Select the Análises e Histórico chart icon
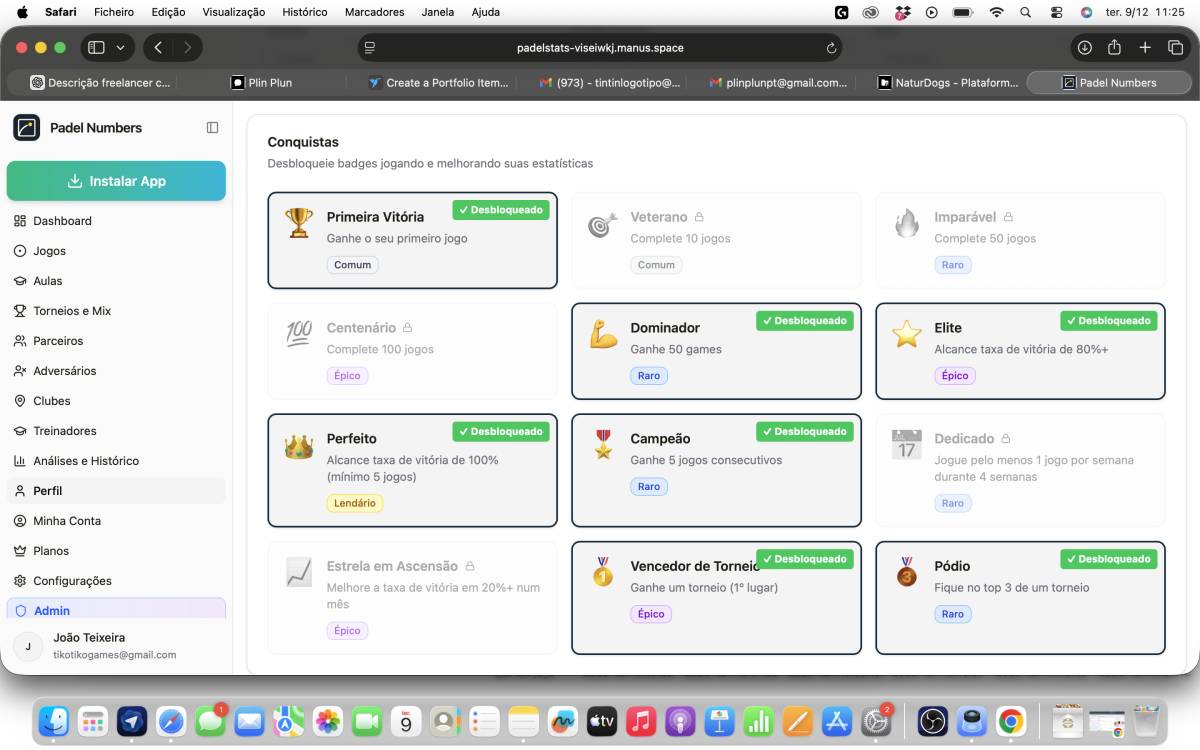Viewport: 1200px width, 750px height. point(20,461)
